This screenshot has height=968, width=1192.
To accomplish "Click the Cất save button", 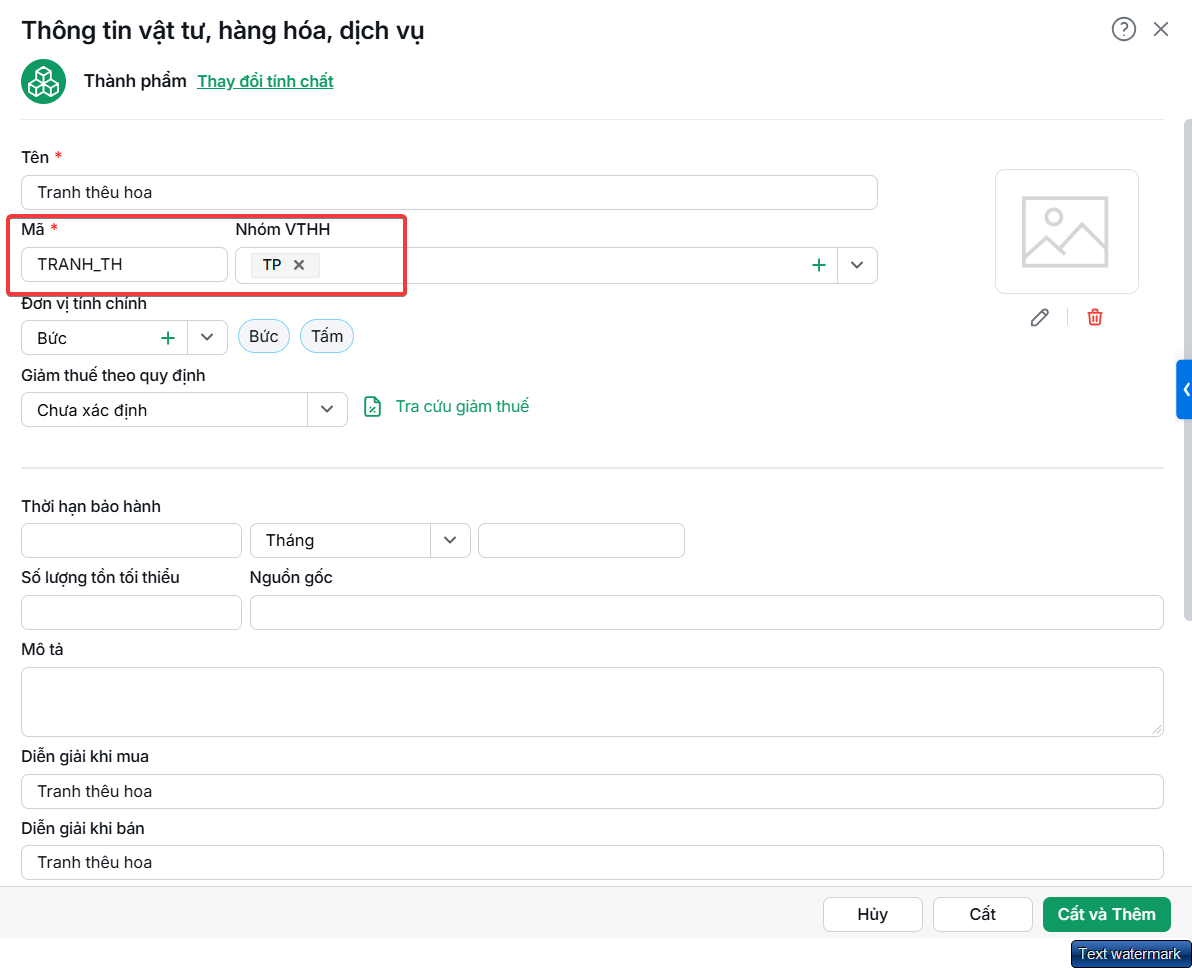I will (x=983, y=915).
